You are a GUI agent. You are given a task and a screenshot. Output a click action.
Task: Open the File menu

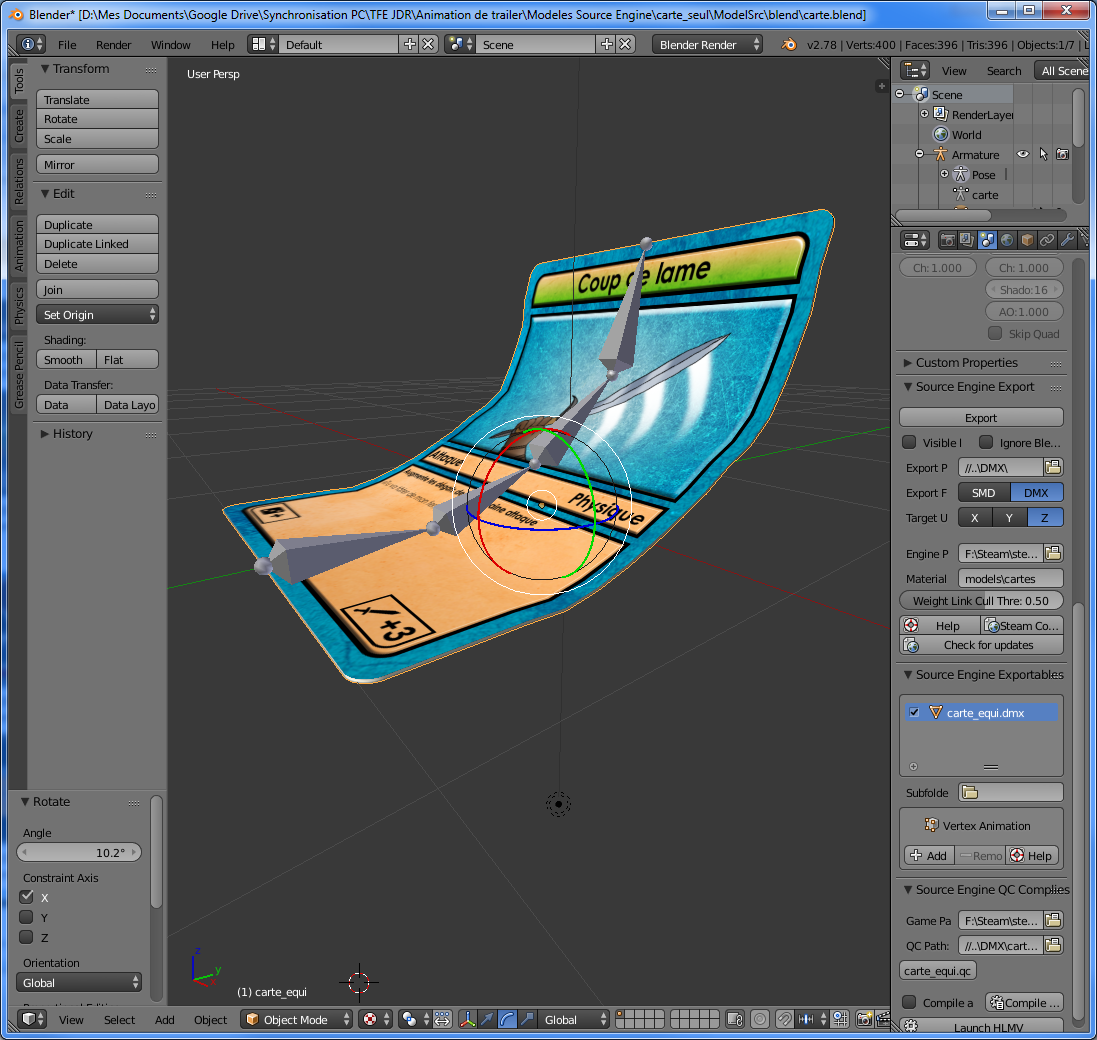coord(67,45)
